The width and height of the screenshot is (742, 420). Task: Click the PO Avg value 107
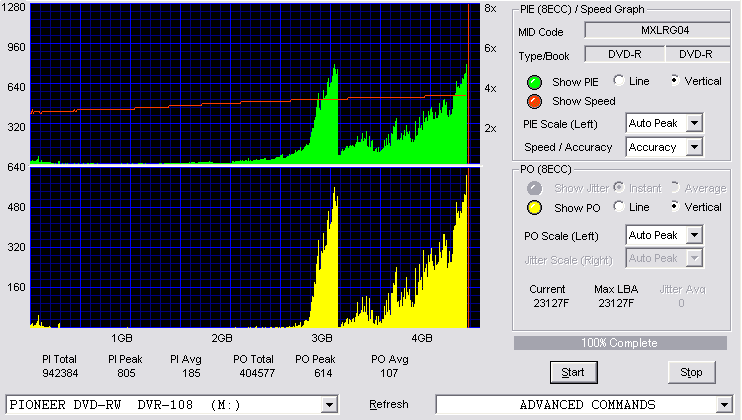[389, 373]
